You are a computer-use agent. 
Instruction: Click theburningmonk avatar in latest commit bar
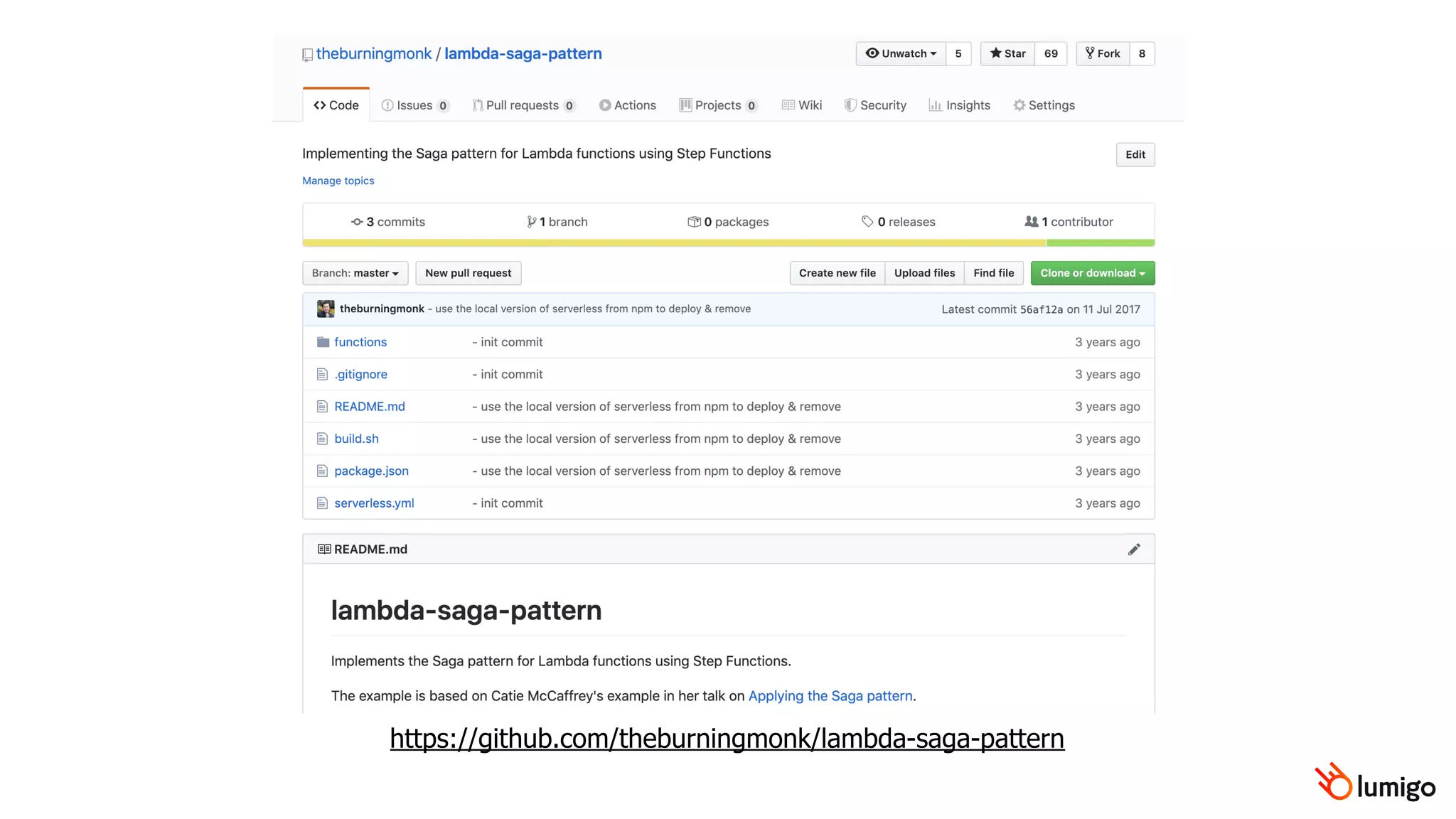click(x=326, y=309)
